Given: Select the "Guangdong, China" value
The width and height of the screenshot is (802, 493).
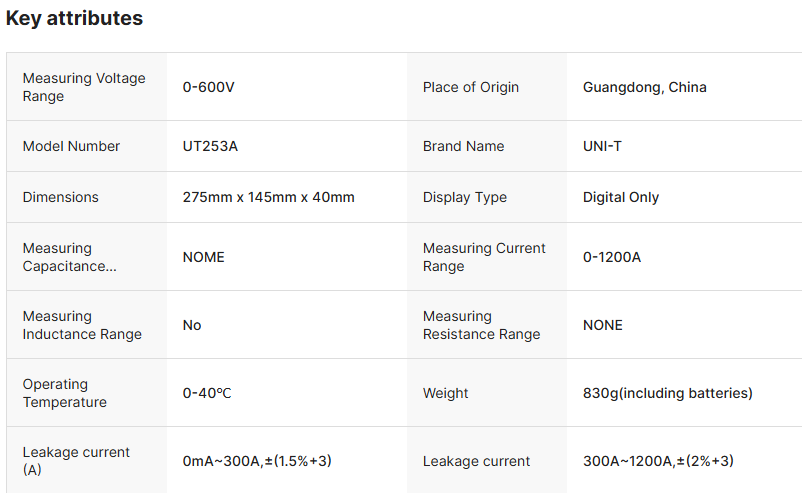Looking at the screenshot, I should coord(644,87).
